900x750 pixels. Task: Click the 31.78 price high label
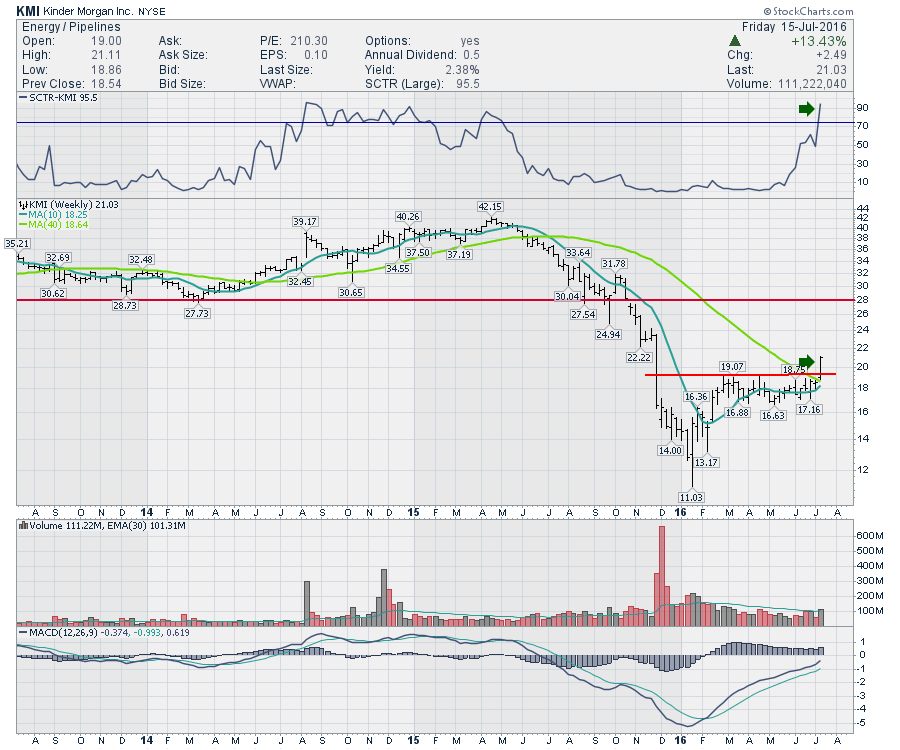(614, 263)
